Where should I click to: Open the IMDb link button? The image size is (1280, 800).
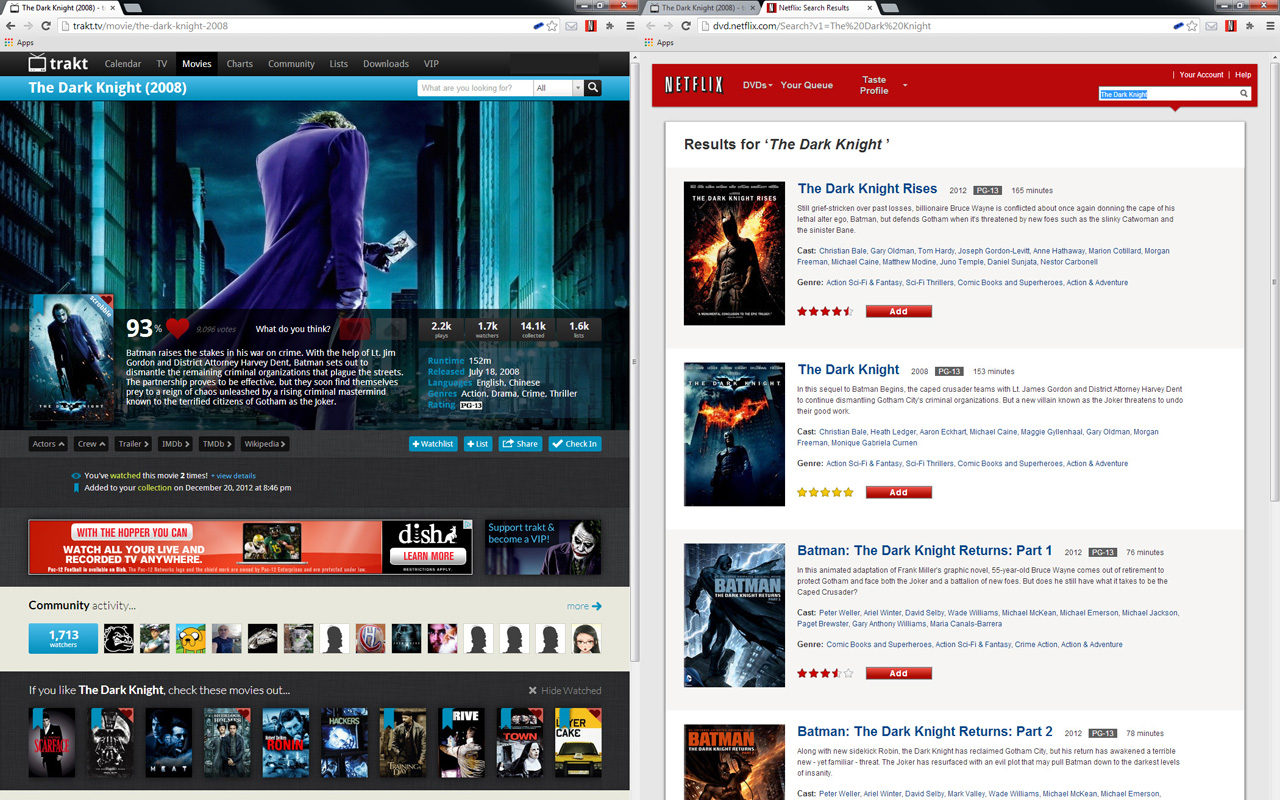pos(176,443)
